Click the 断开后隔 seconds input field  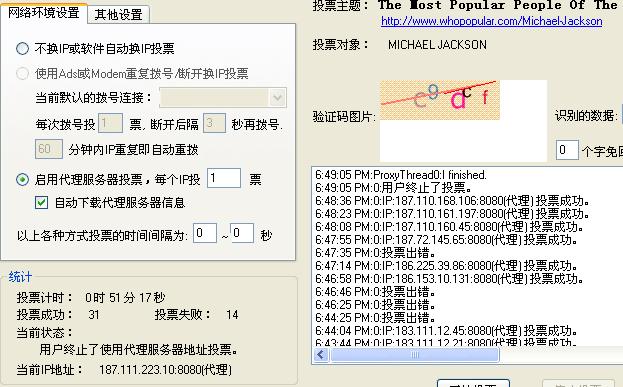point(215,123)
